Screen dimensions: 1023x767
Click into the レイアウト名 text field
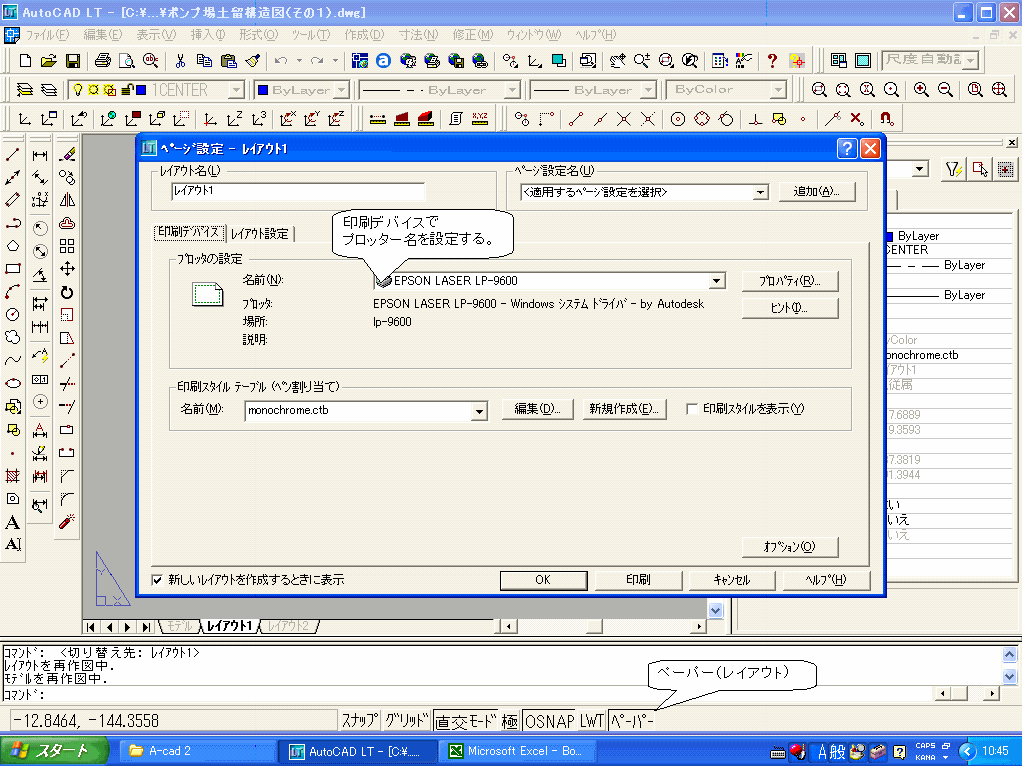298,191
